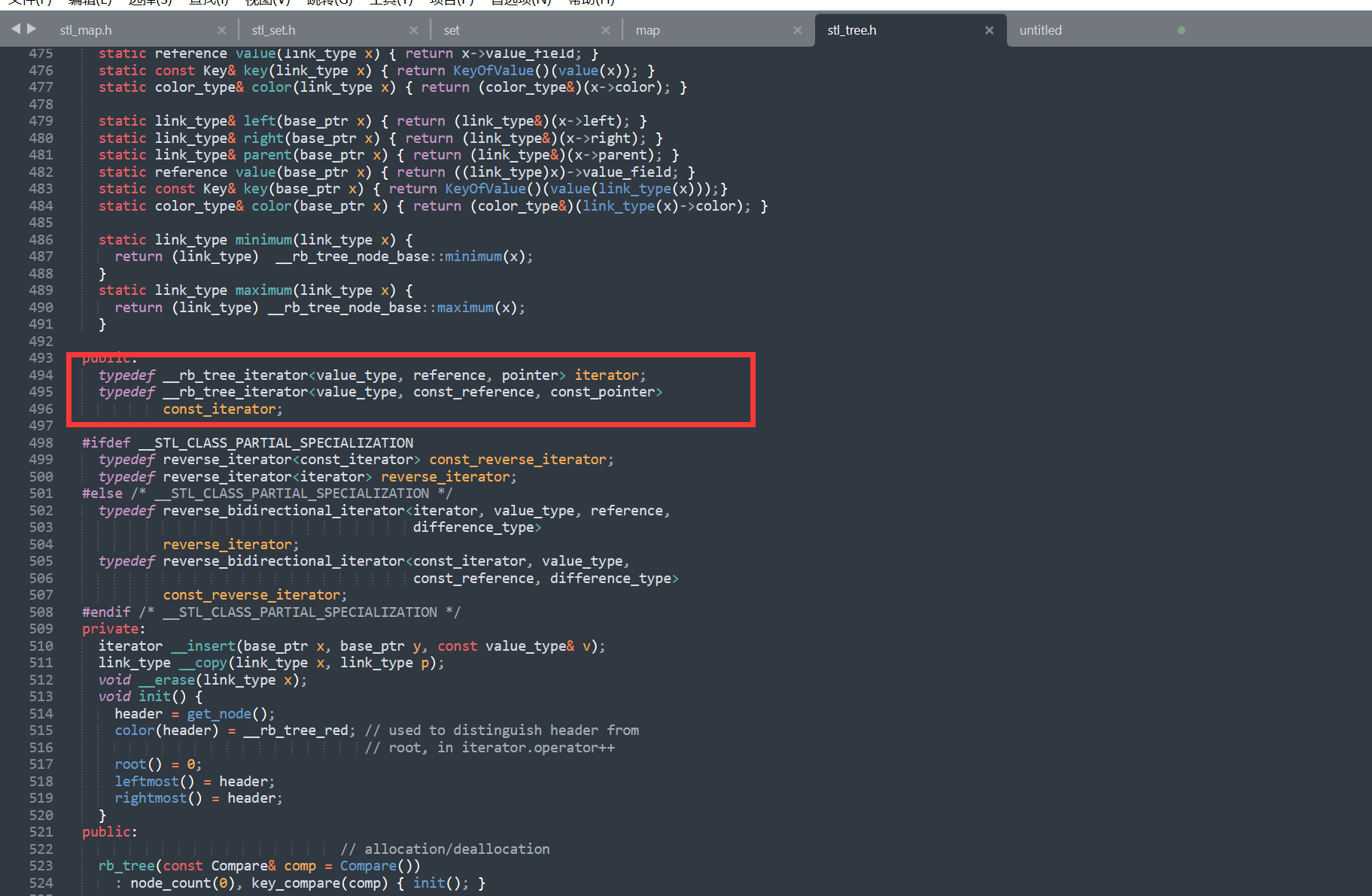Viewport: 1372px width, 896px height.
Task: Click line number 498 in the gutter
Action: tap(41, 443)
